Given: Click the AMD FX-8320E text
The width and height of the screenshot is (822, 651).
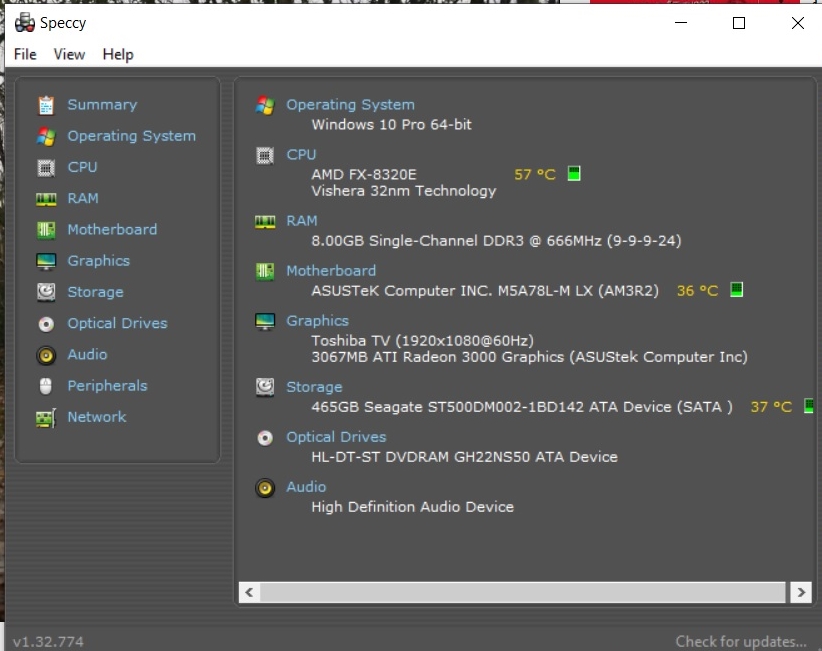Looking at the screenshot, I should [x=364, y=175].
